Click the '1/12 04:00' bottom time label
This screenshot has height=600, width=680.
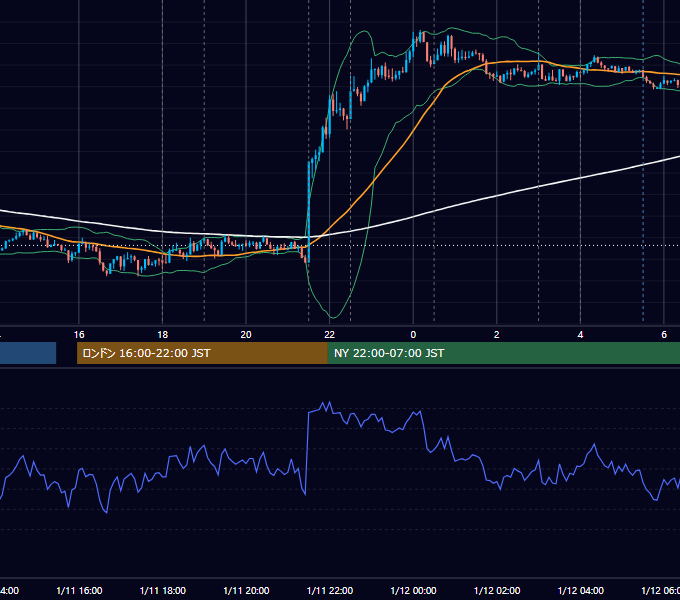[x=581, y=590]
